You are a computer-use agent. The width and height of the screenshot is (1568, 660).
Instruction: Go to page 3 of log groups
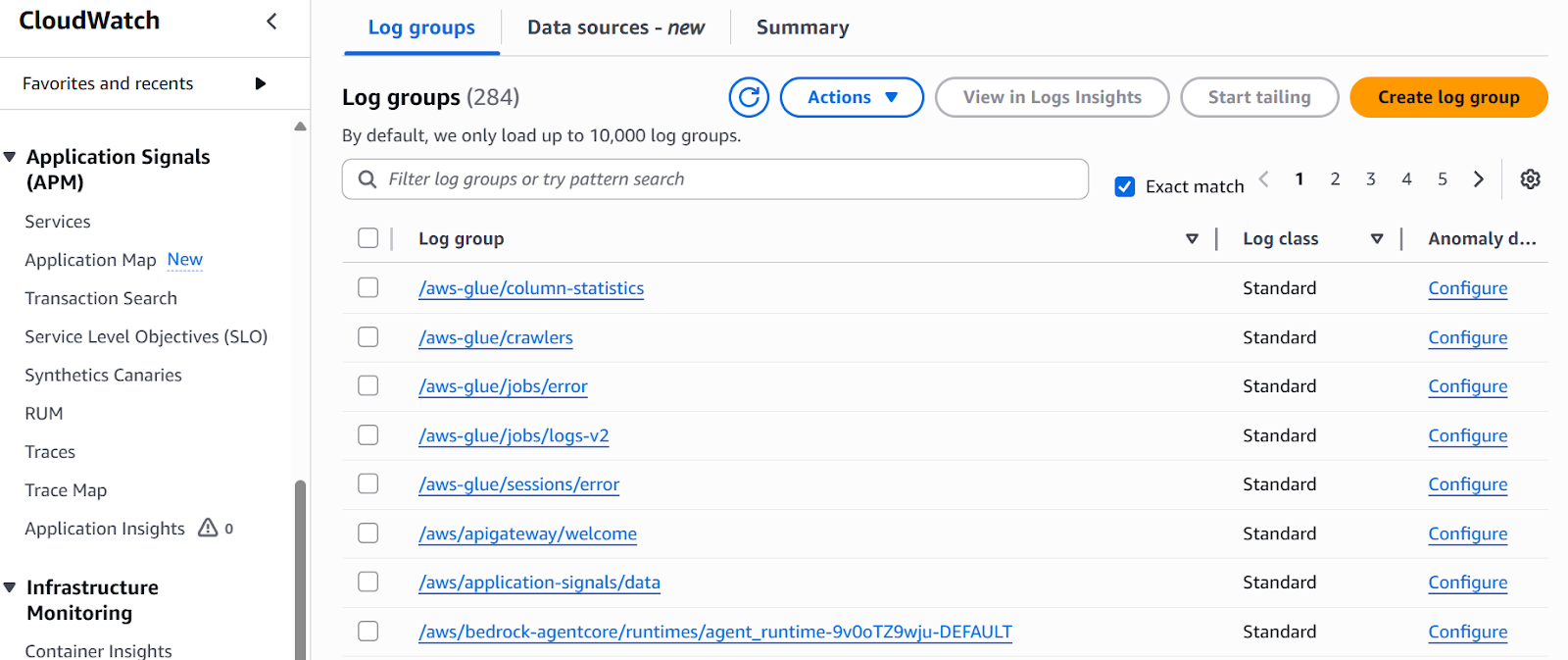coord(1371,178)
